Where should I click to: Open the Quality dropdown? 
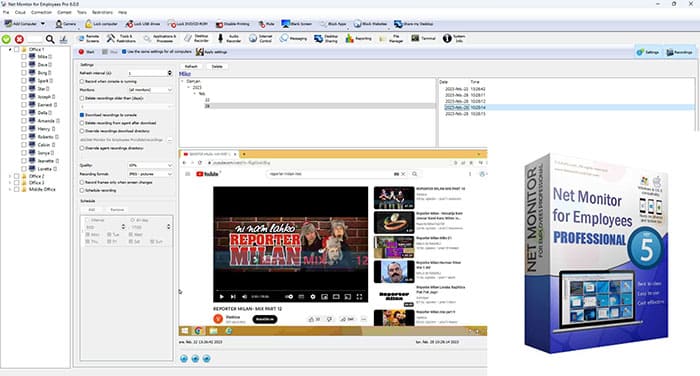point(150,165)
